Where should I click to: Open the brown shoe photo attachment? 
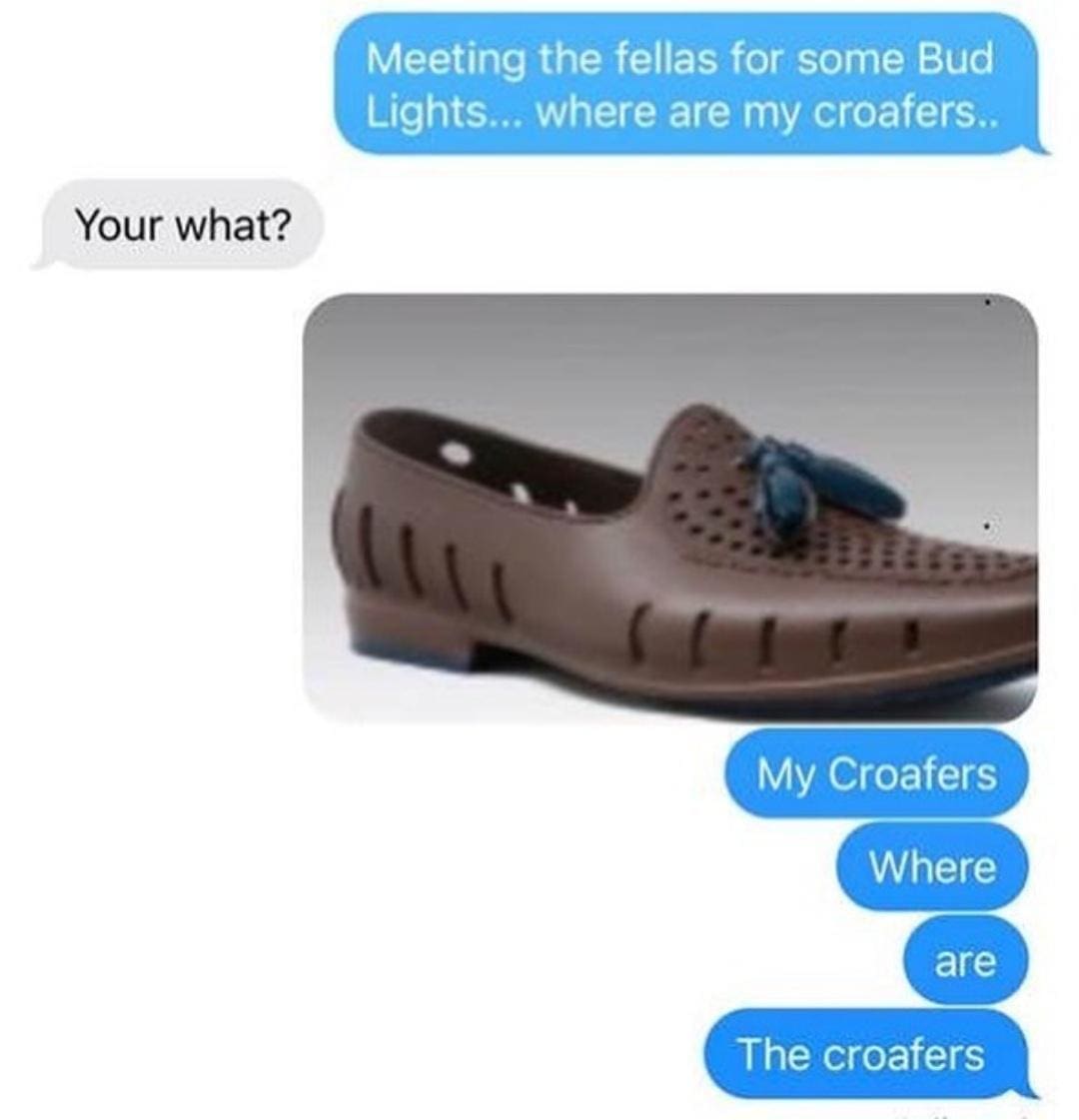coord(670,509)
